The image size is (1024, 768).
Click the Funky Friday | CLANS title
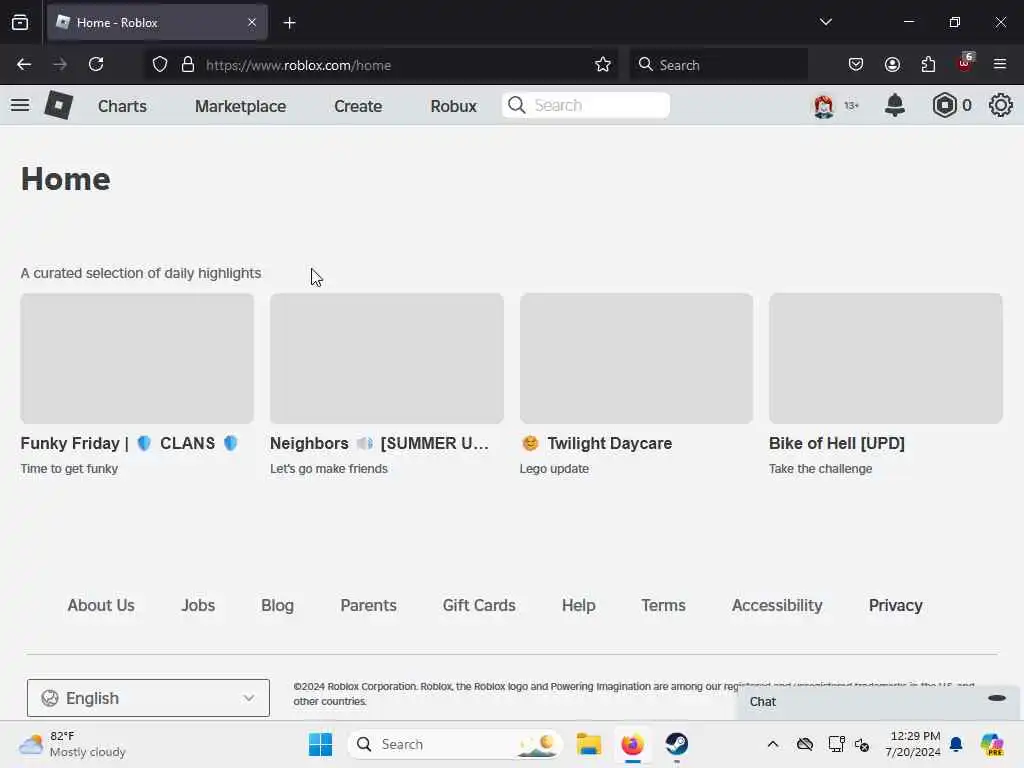[x=129, y=443]
